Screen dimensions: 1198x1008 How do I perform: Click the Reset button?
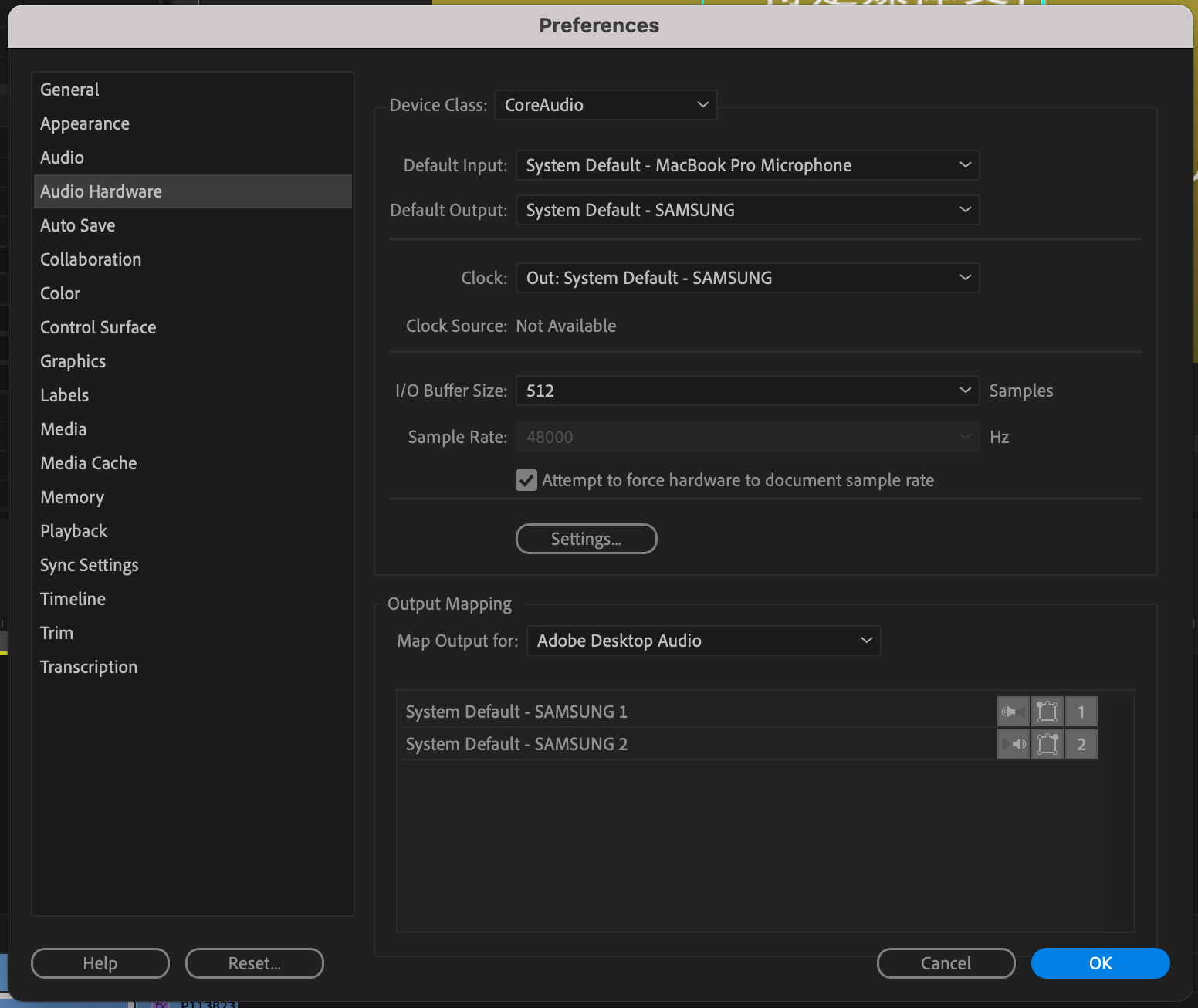point(254,962)
